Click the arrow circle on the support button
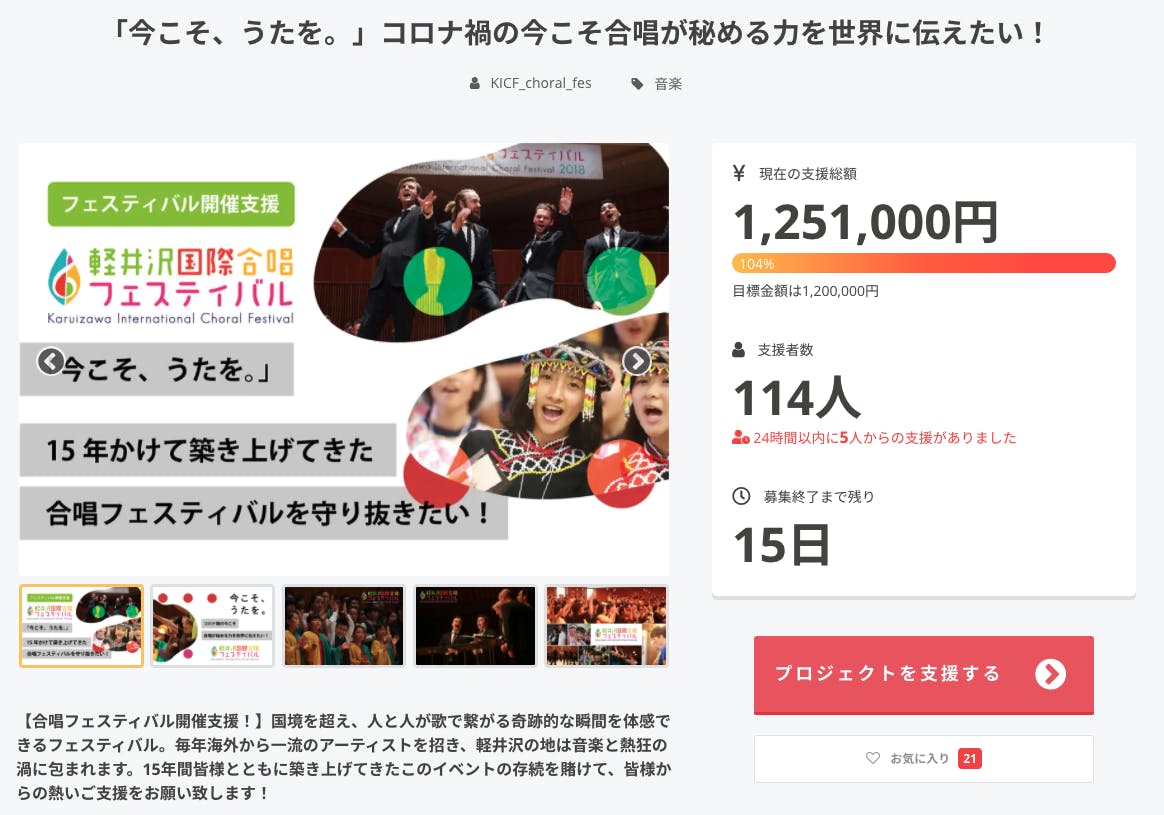The image size is (1164, 815). click(x=1050, y=674)
